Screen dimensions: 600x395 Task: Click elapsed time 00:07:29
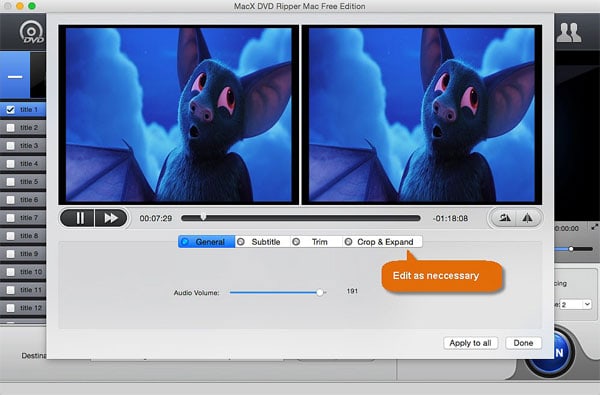click(x=156, y=218)
